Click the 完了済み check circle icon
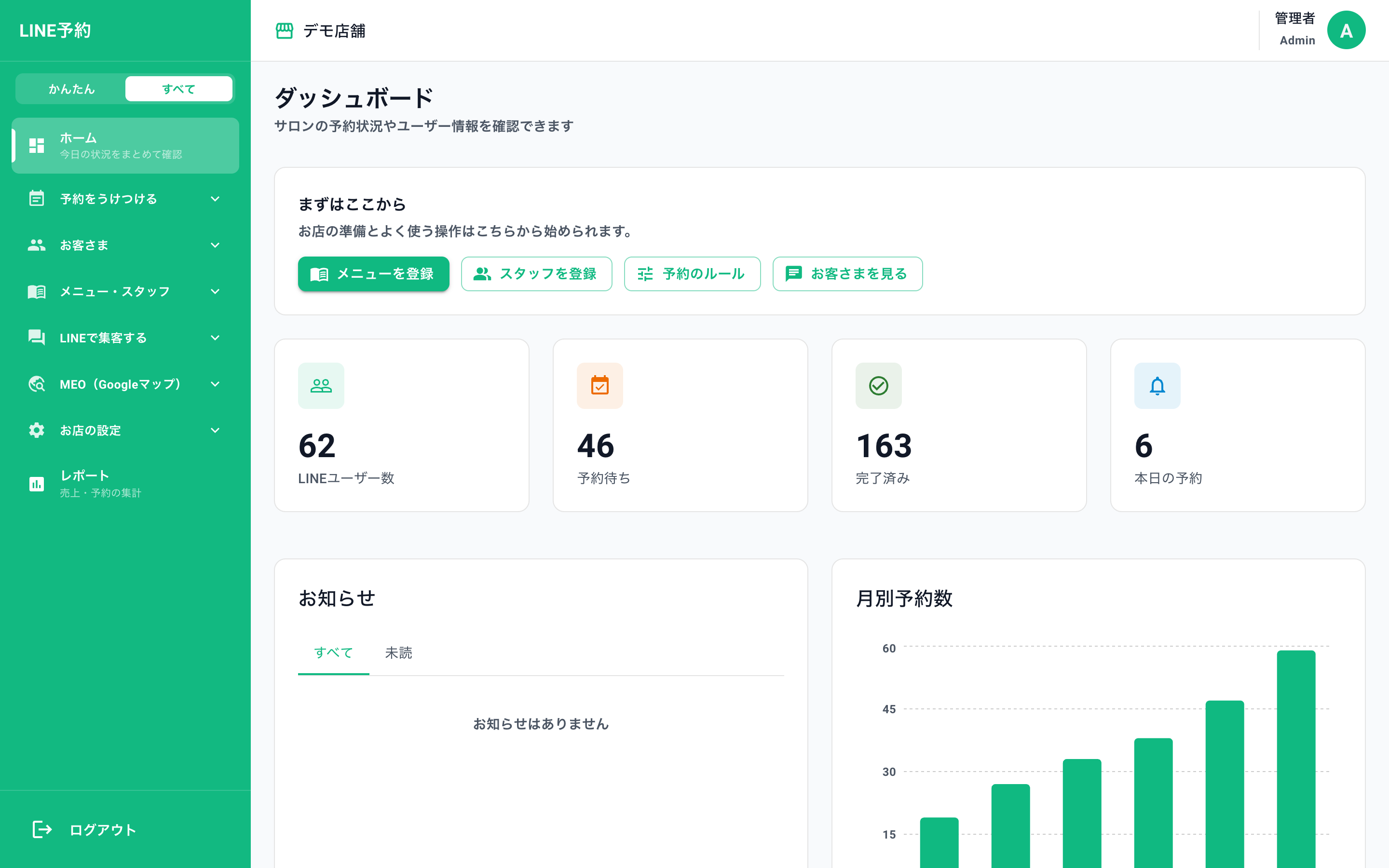The image size is (1389, 868). [x=878, y=386]
